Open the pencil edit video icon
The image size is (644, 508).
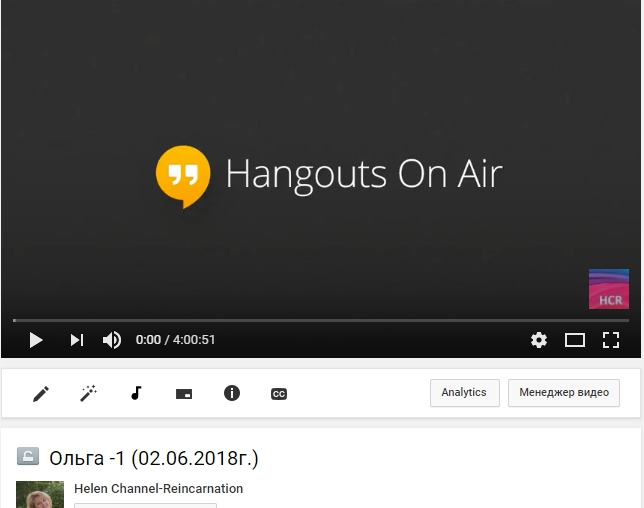(x=41, y=394)
